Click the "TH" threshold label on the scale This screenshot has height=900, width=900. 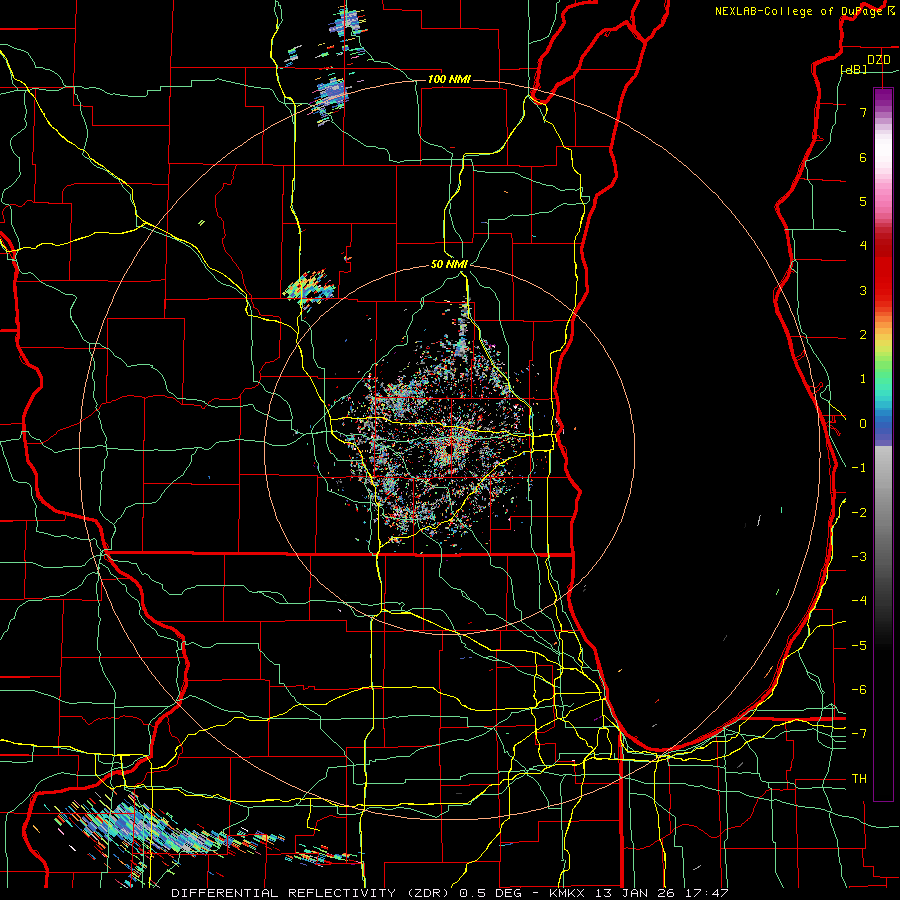(859, 779)
